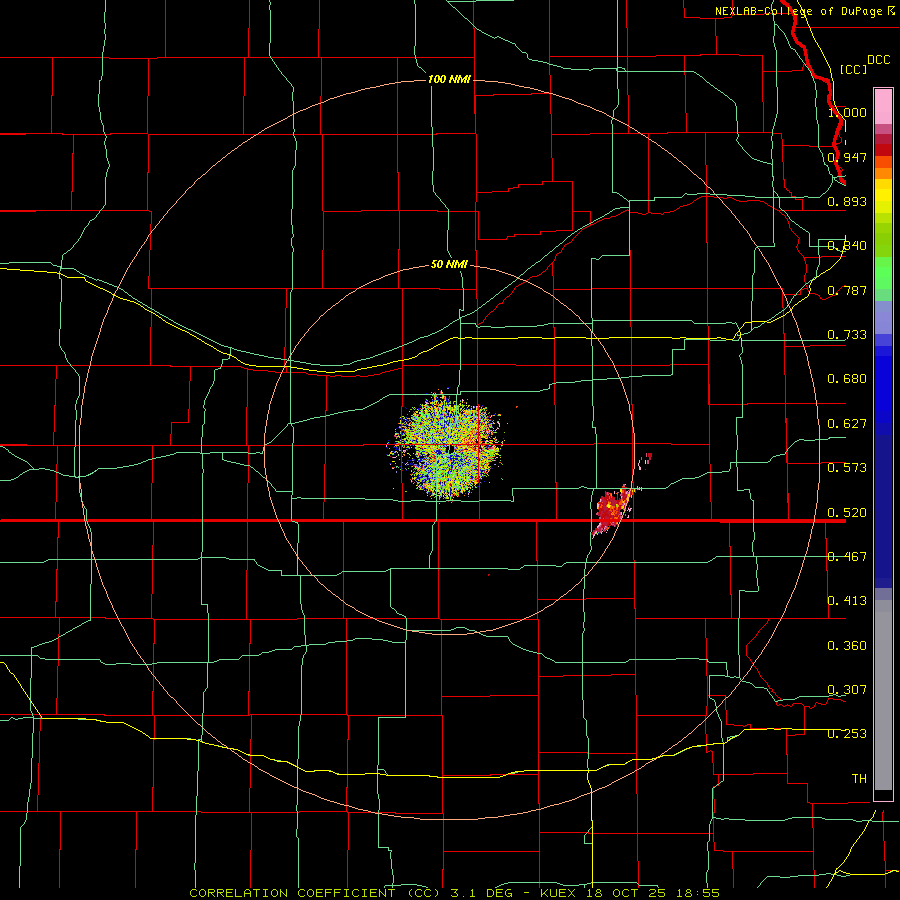This screenshot has height=900, width=900.
Task: Click the 100 NMI range ring label
Action: pyautogui.click(x=449, y=79)
